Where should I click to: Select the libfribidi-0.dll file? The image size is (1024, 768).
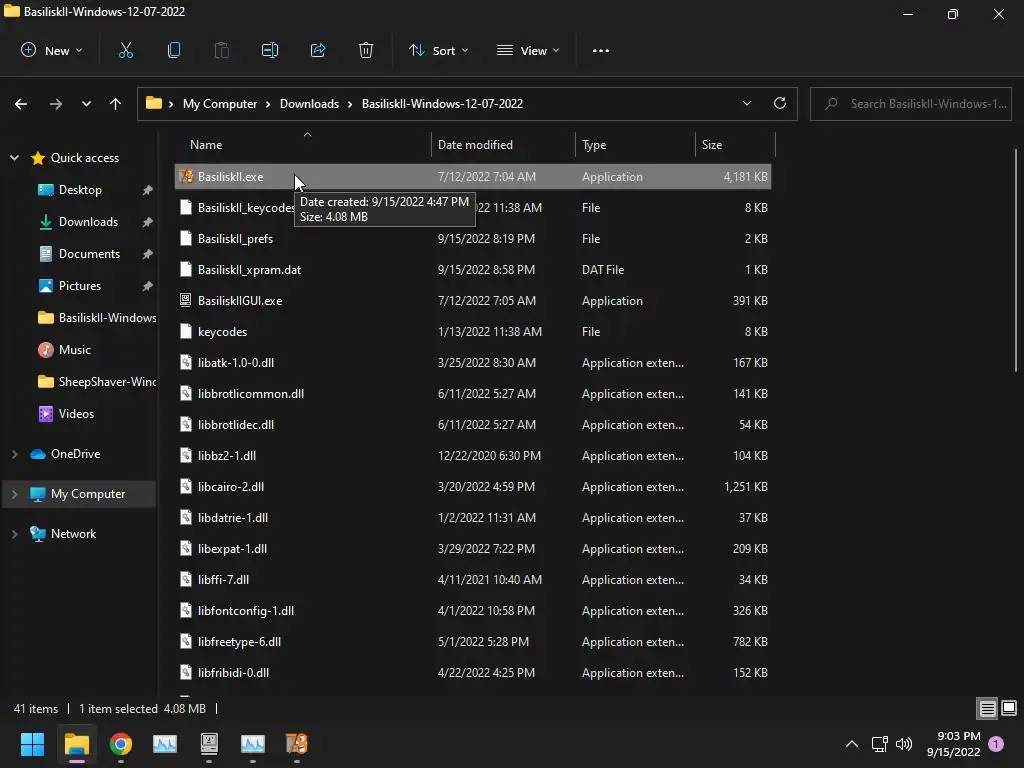(473, 673)
